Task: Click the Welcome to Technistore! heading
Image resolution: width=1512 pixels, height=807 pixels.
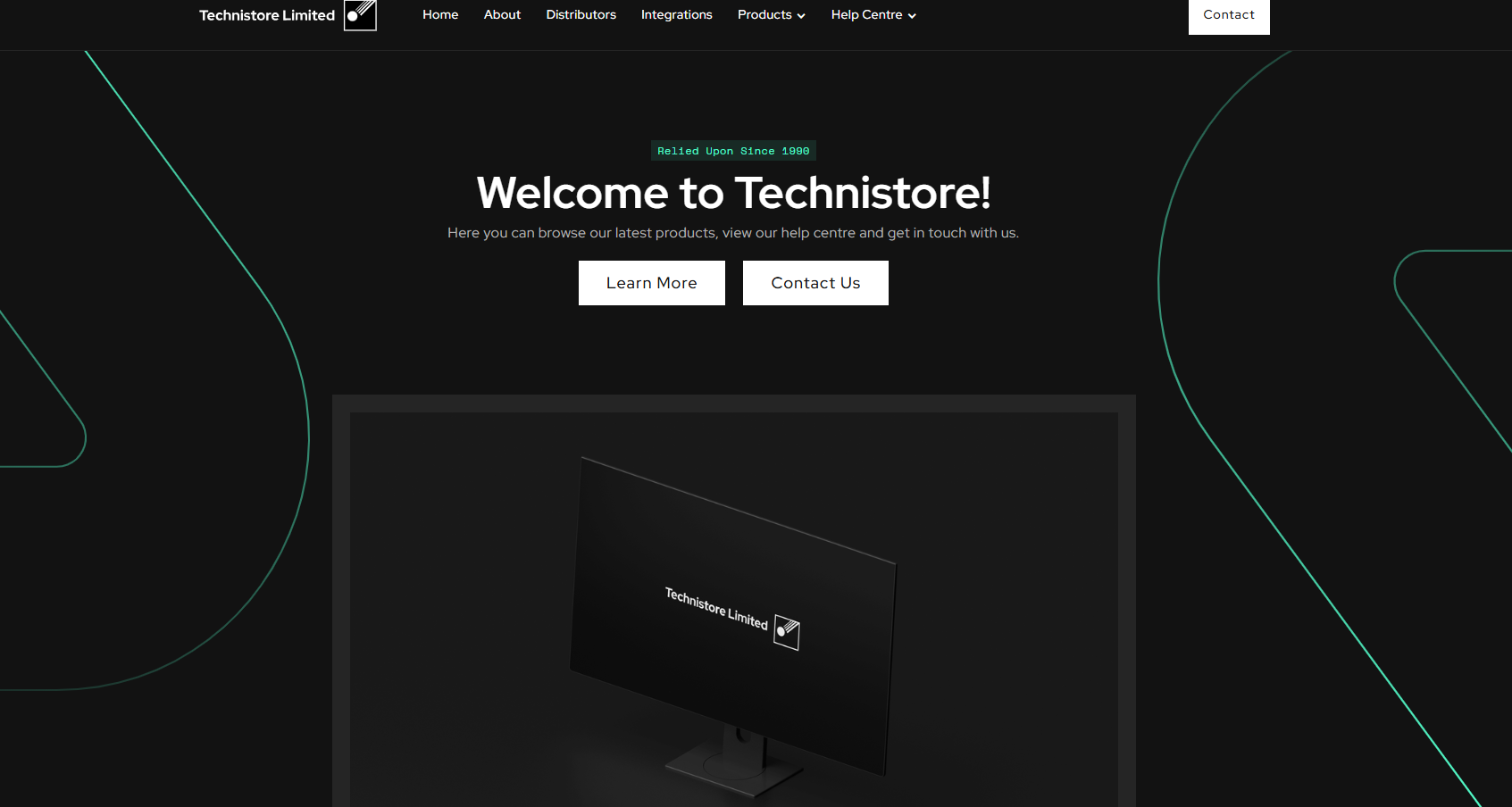Action: (733, 193)
